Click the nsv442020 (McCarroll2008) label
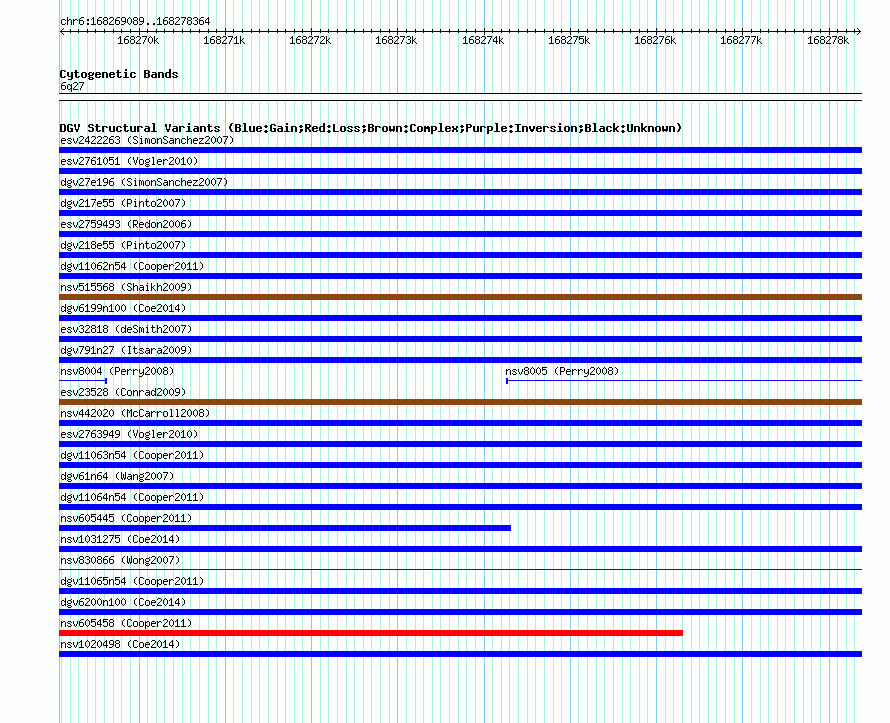 (135, 413)
